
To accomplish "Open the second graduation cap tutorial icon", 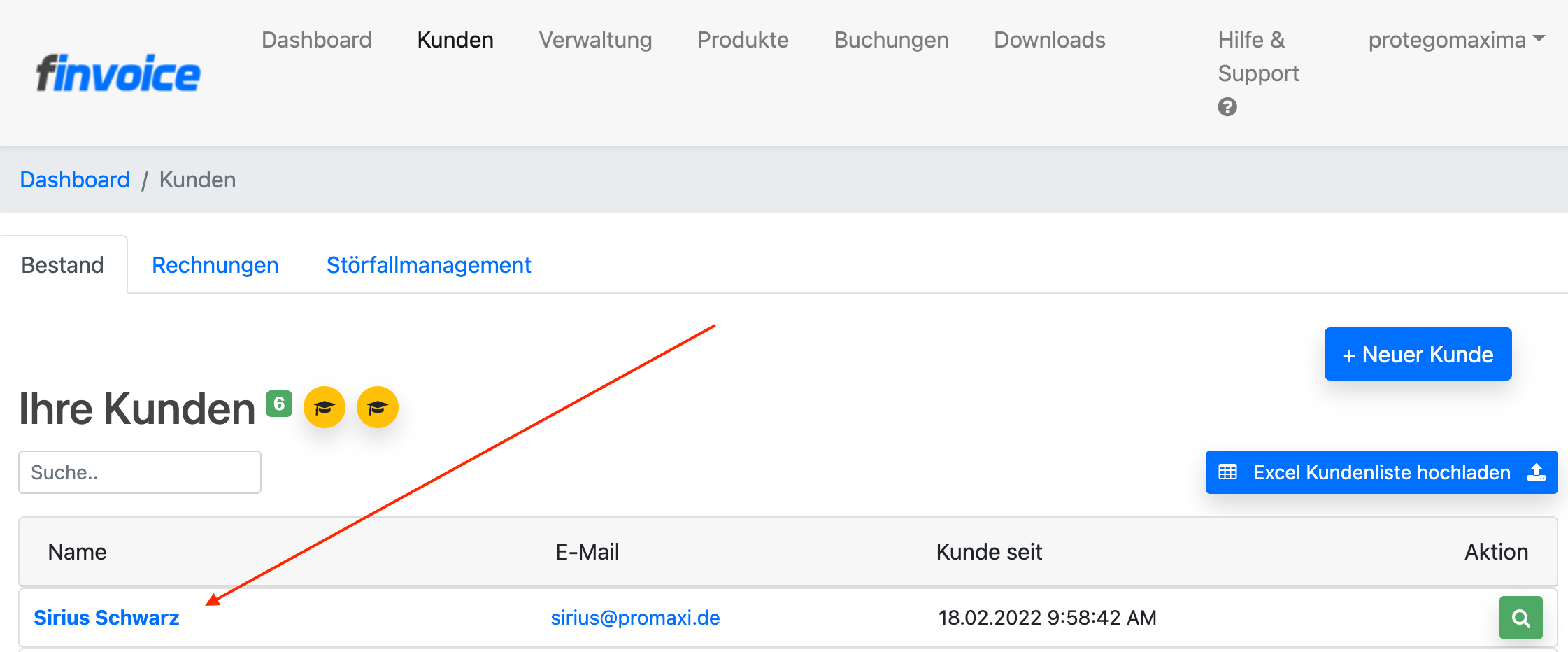I will click(x=378, y=407).
